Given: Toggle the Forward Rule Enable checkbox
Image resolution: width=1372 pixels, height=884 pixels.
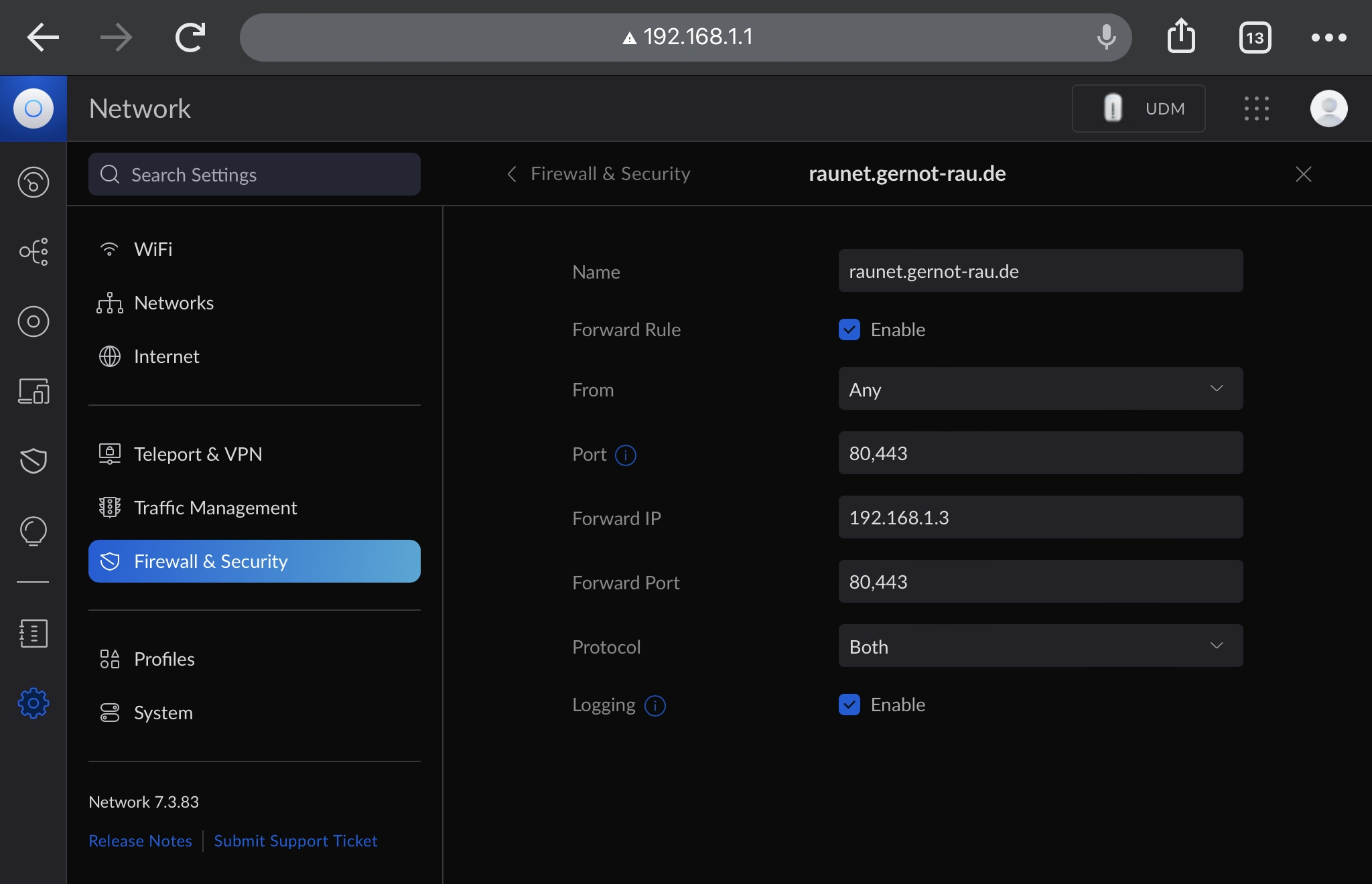Looking at the screenshot, I should 849,329.
